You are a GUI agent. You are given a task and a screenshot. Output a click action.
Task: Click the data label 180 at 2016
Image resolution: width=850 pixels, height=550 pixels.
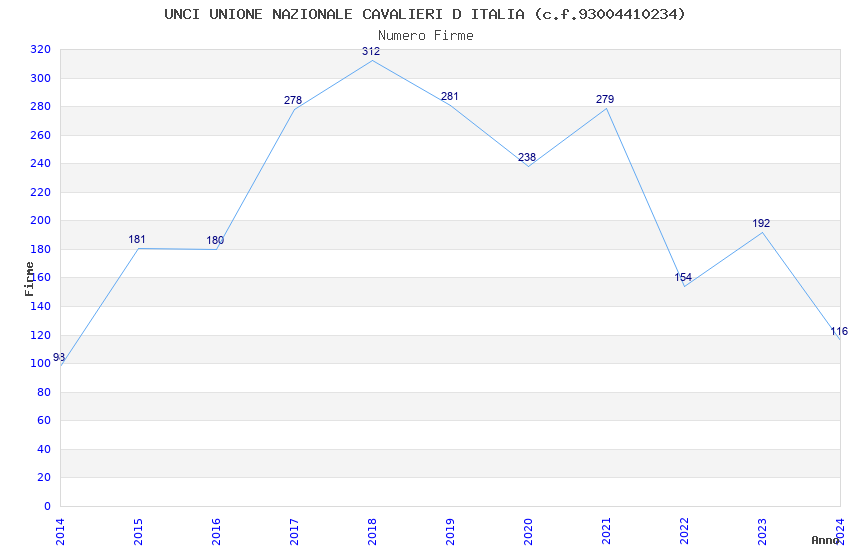(215, 241)
